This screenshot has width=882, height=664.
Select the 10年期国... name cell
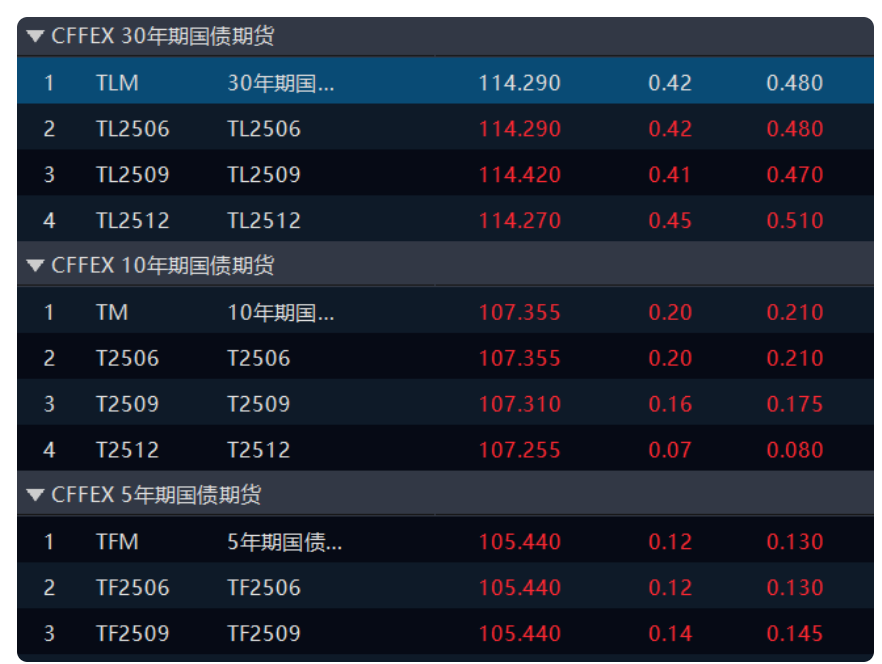[281, 312]
